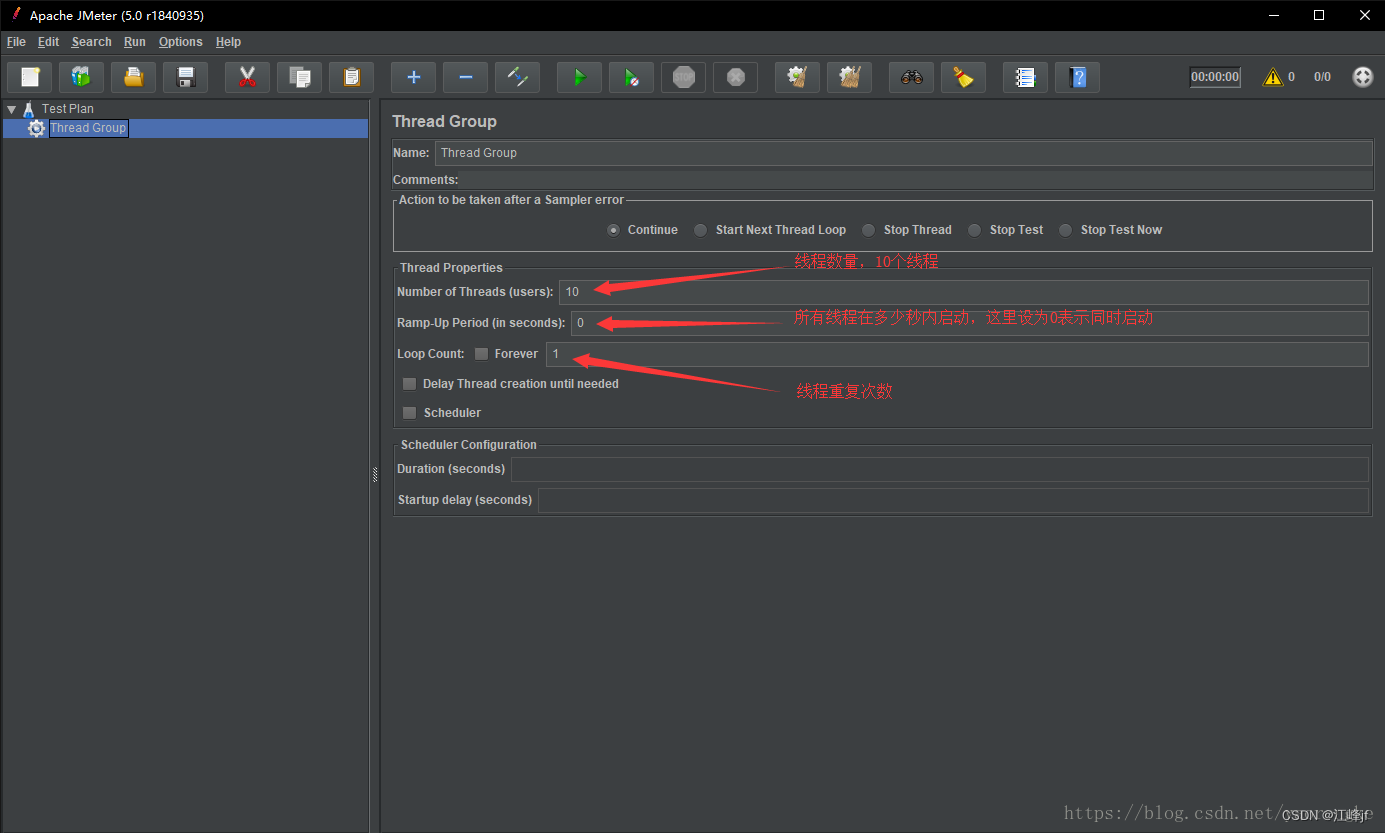Enable the Scheduler checkbox
The image size is (1385, 833).
point(410,413)
